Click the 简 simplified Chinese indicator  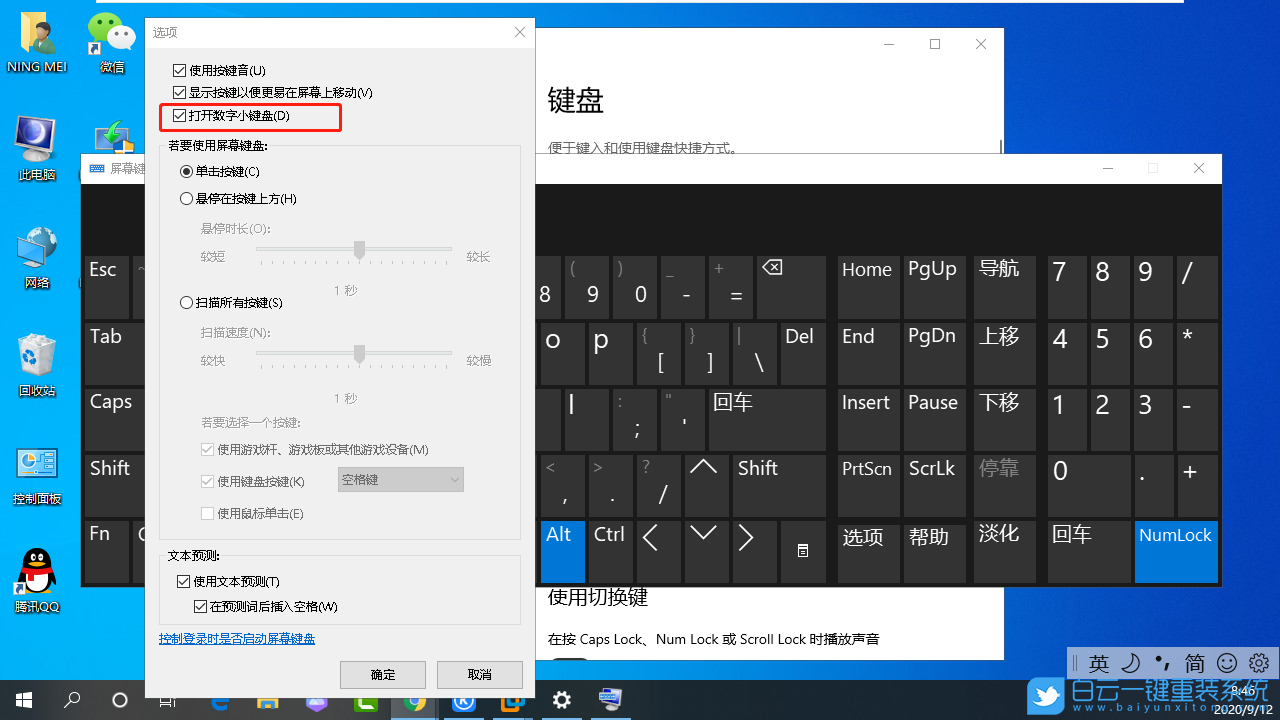tap(1194, 663)
